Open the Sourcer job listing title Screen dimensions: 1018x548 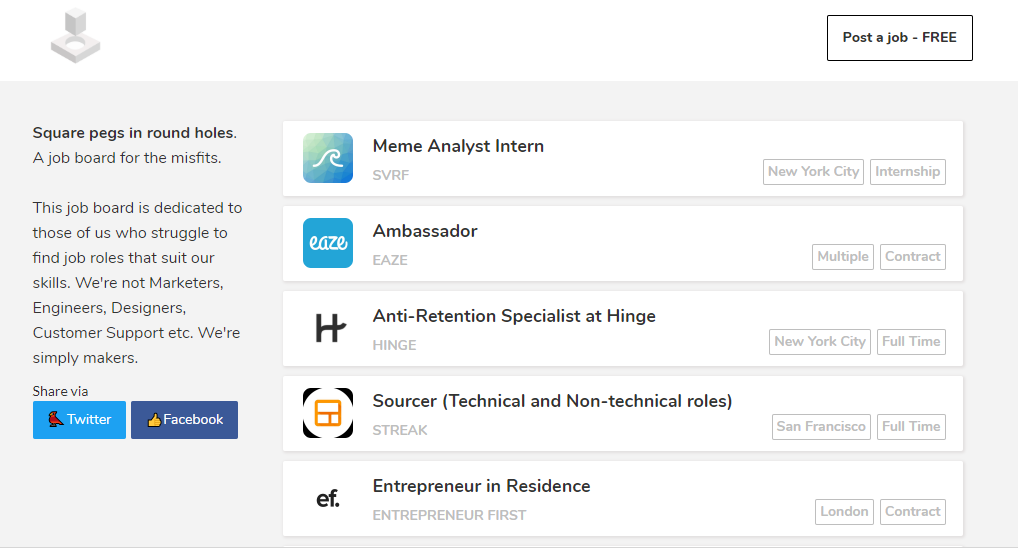[552, 401]
